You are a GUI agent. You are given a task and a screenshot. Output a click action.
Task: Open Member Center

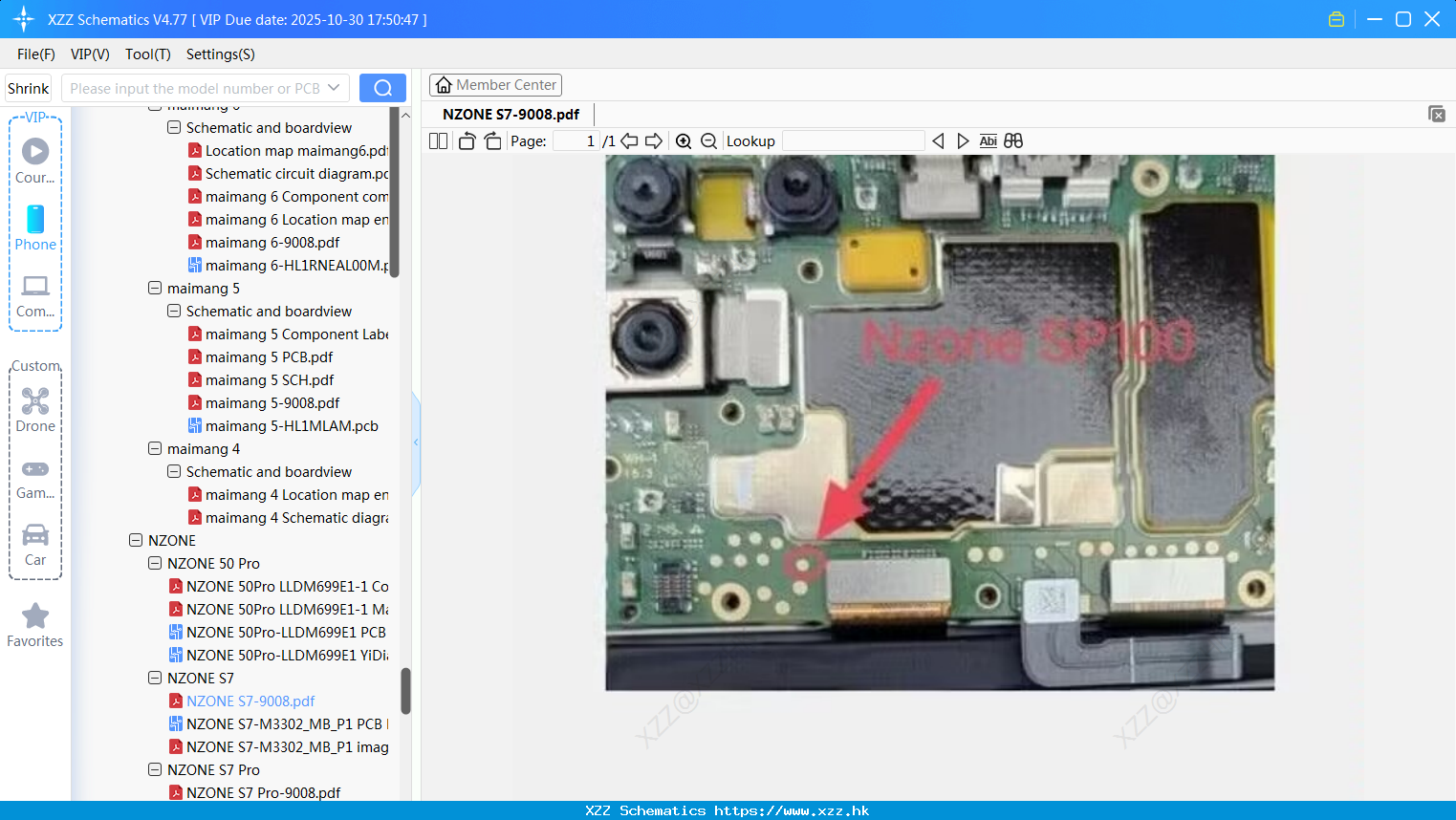pos(495,85)
